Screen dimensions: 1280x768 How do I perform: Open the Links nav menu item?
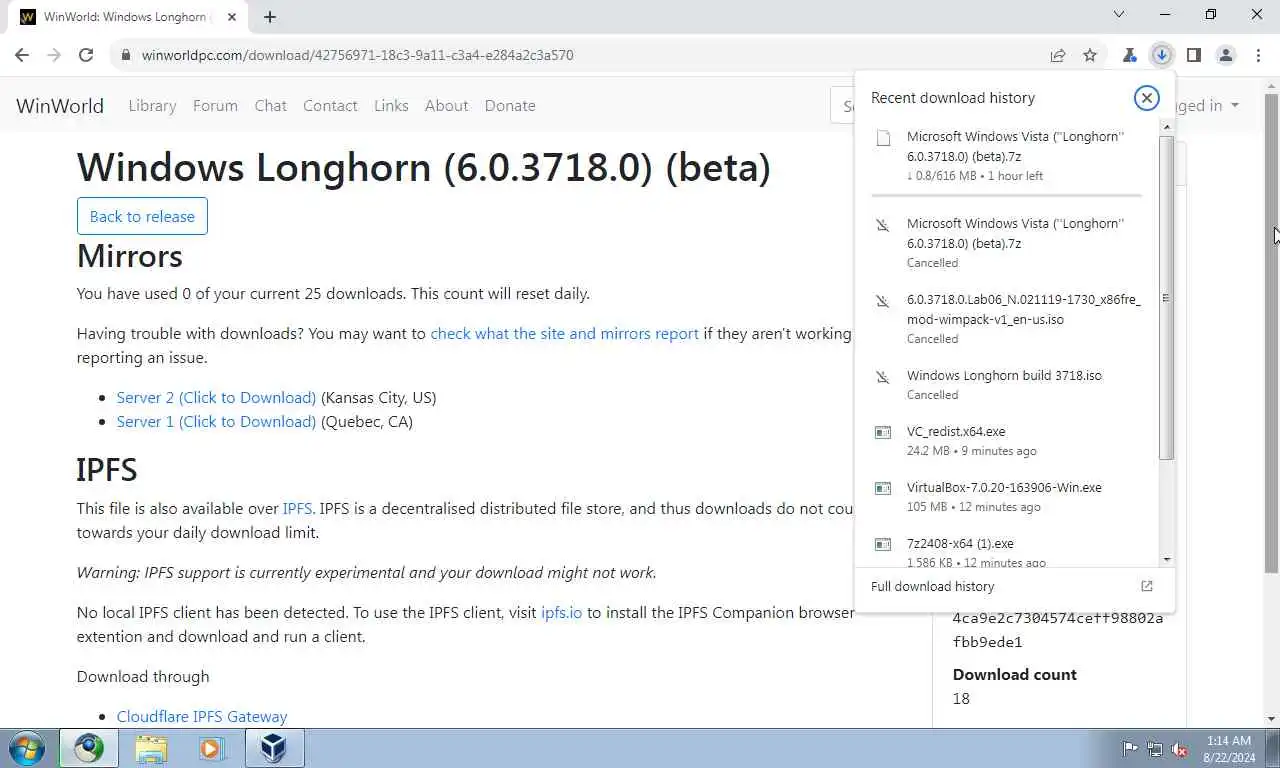tap(391, 105)
